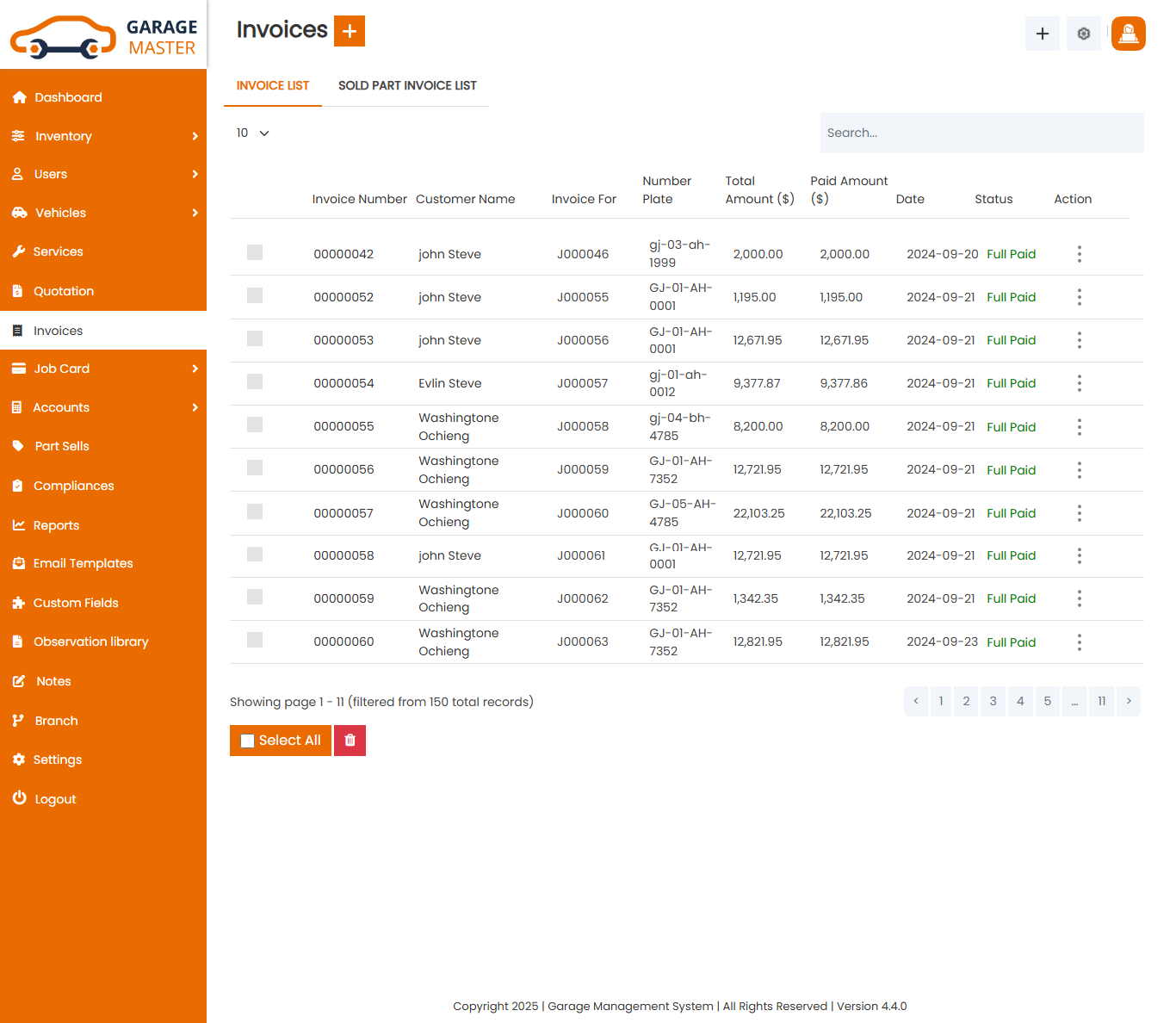Open settings using the gear icon
The height and width of the screenshot is (1023, 1176).
(x=1083, y=34)
